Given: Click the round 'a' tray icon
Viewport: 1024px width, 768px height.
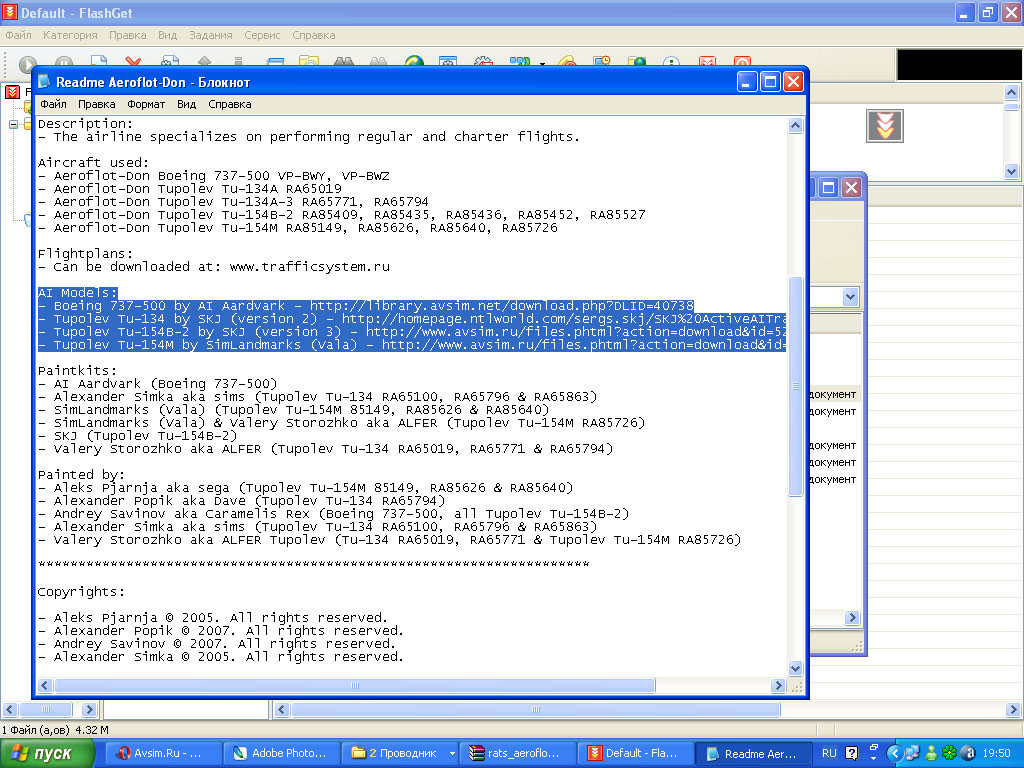Looking at the screenshot, I should click(x=968, y=754).
